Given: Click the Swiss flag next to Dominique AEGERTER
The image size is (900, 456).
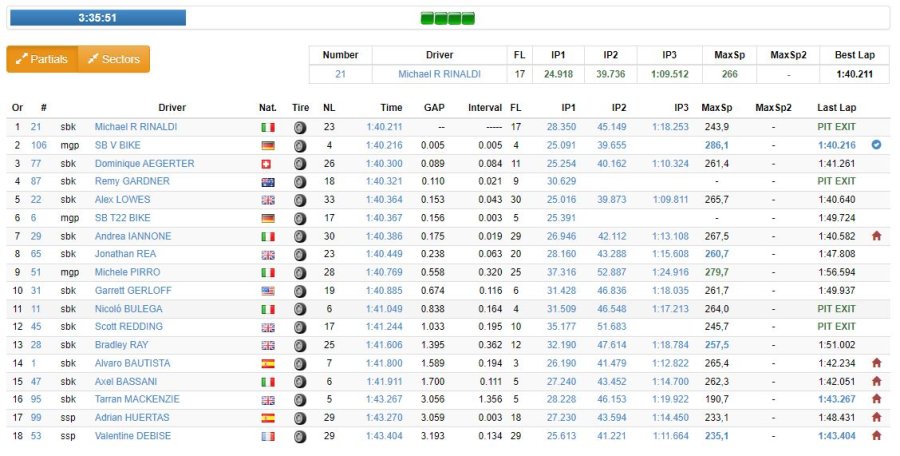Looking at the screenshot, I should click(266, 164).
